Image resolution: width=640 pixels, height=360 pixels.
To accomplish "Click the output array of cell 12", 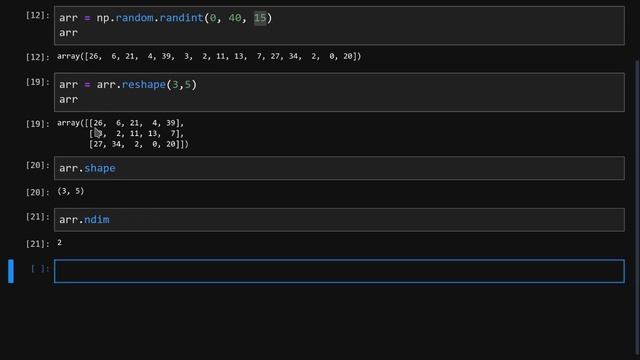I will tap(209, 56).
